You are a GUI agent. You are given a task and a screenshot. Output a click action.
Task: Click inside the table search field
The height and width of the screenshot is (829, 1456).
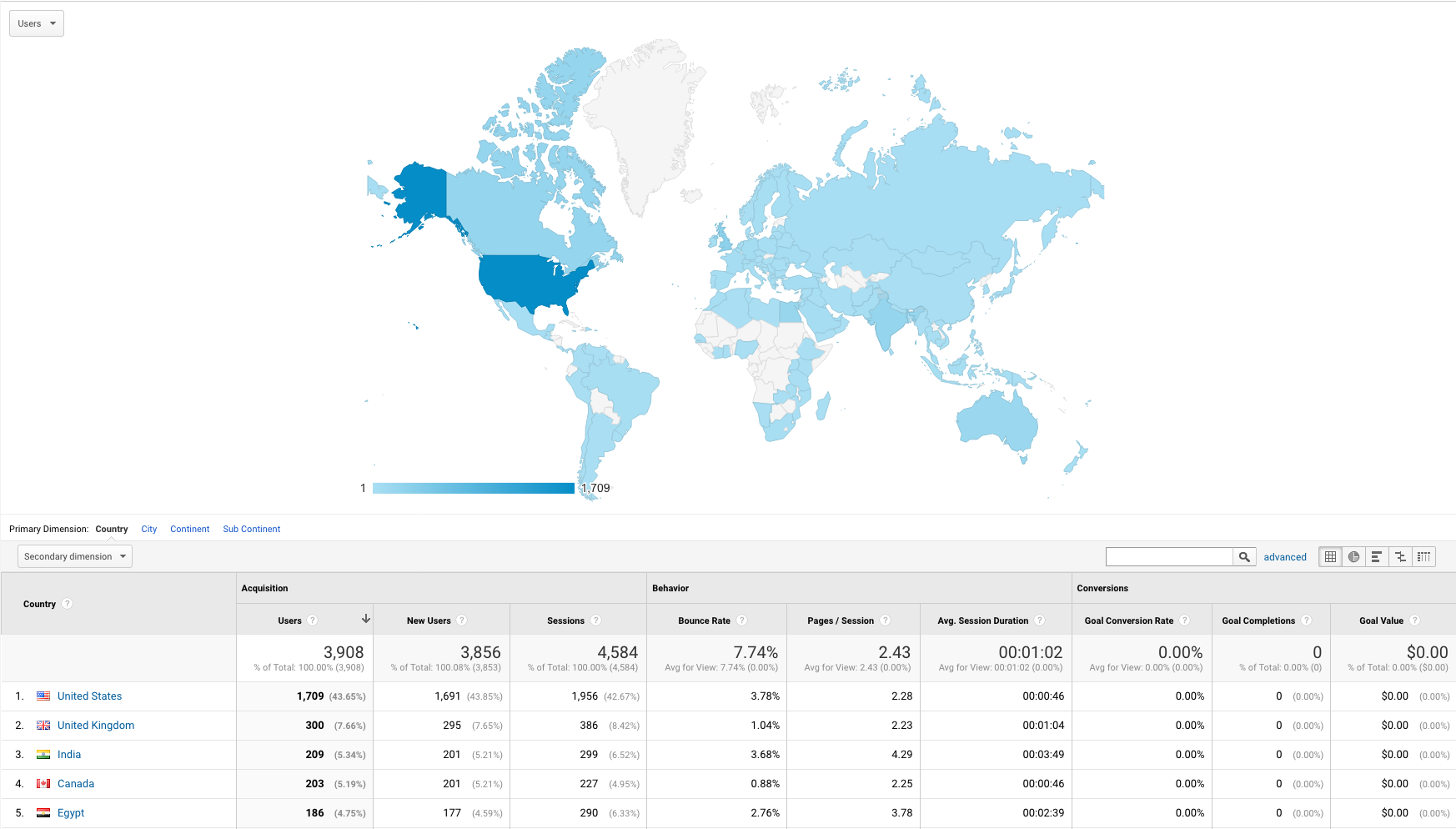(x=1167, y=556)
